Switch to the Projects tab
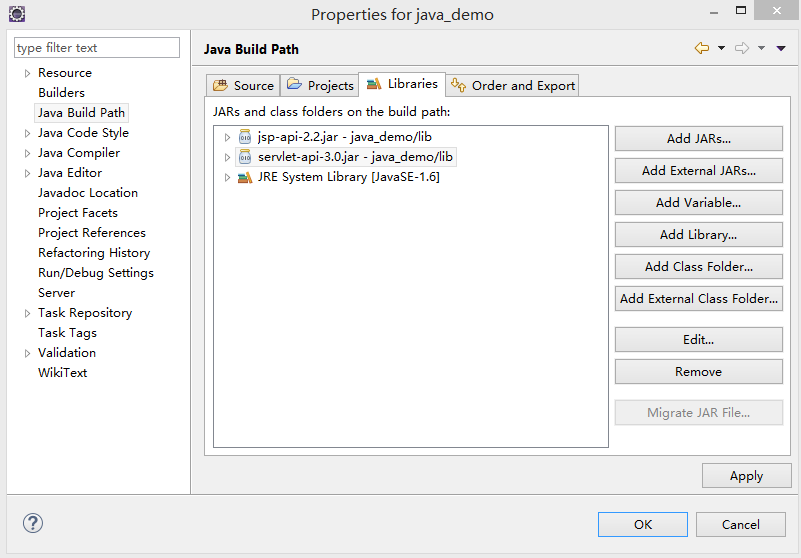Viewport: 801px width, 558px height. 320,85
